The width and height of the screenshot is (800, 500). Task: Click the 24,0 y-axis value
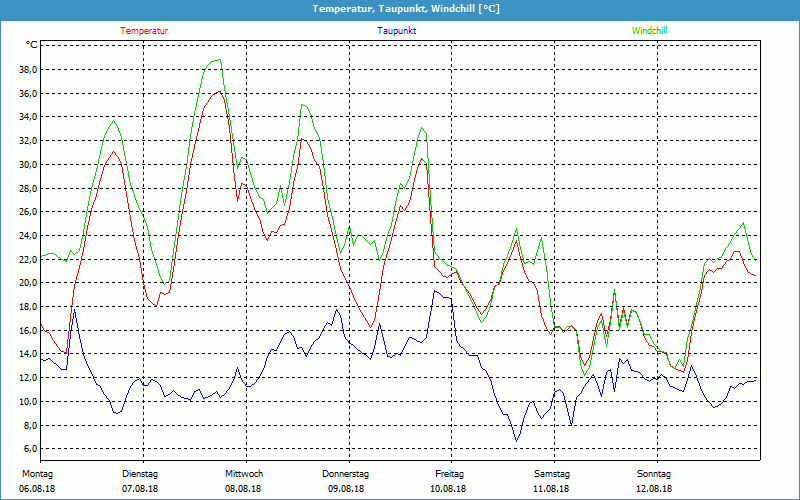28,236
